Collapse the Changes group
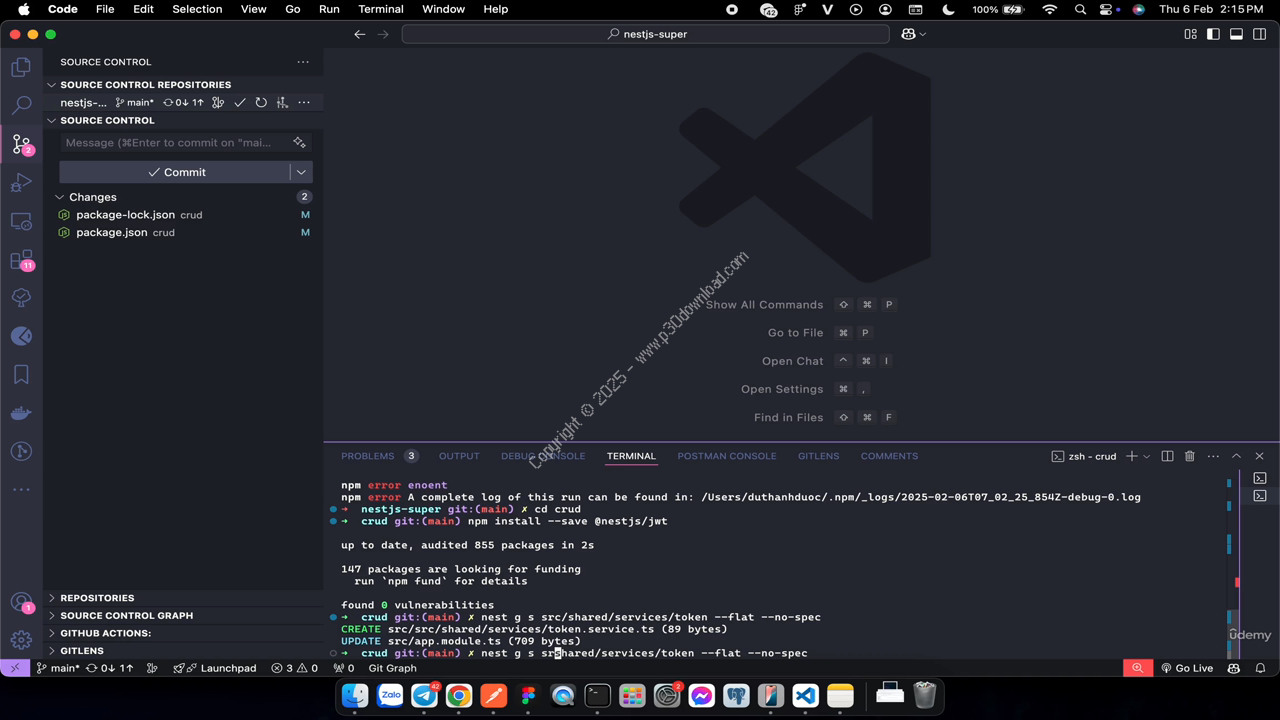This screenshot has width=1280, height=720. point(60,197)
